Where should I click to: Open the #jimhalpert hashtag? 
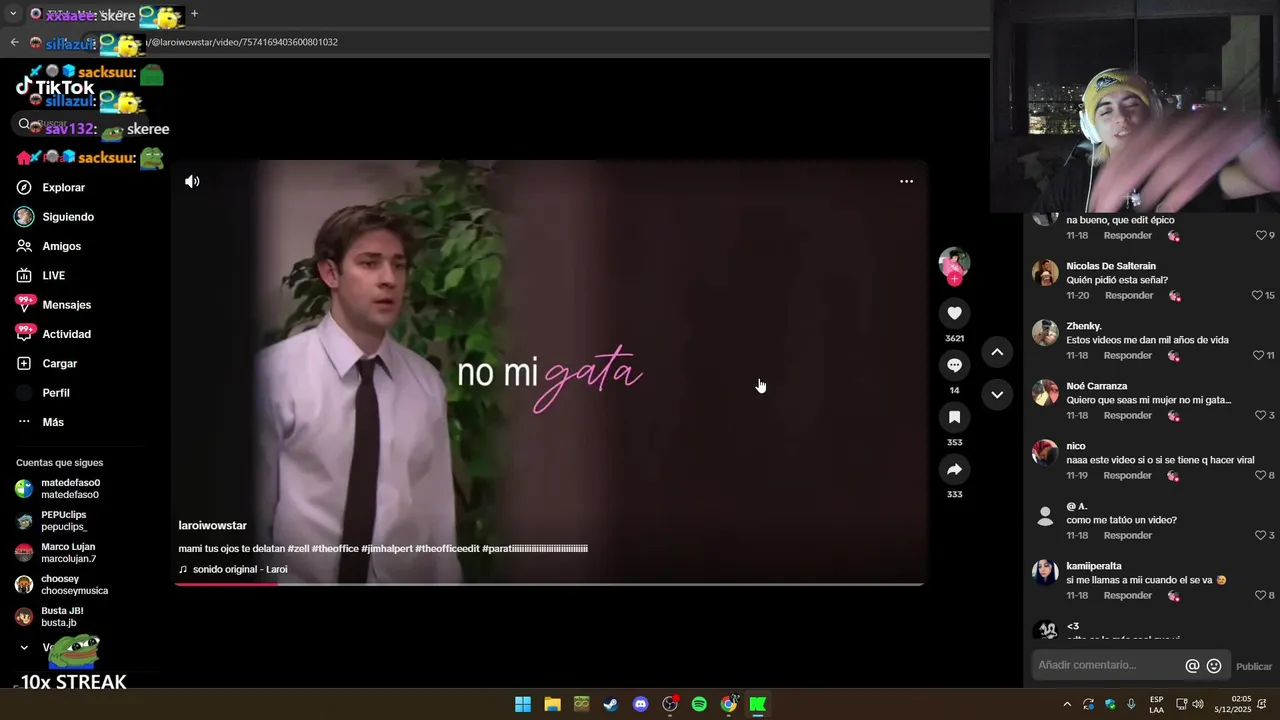tap(387, 549)
